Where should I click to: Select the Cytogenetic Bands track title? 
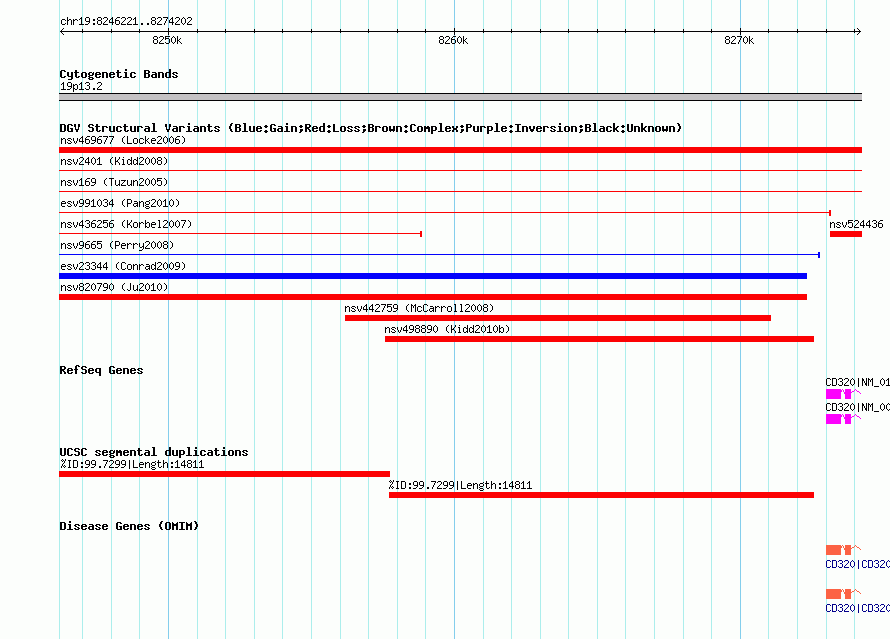click(119, 74)
